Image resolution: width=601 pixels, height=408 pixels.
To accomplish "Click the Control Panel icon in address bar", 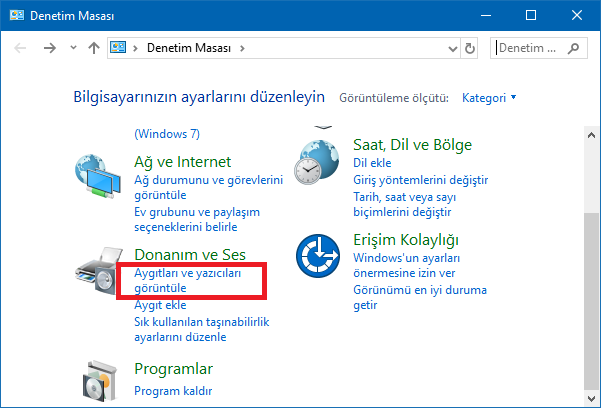I will tap(118, 48).
